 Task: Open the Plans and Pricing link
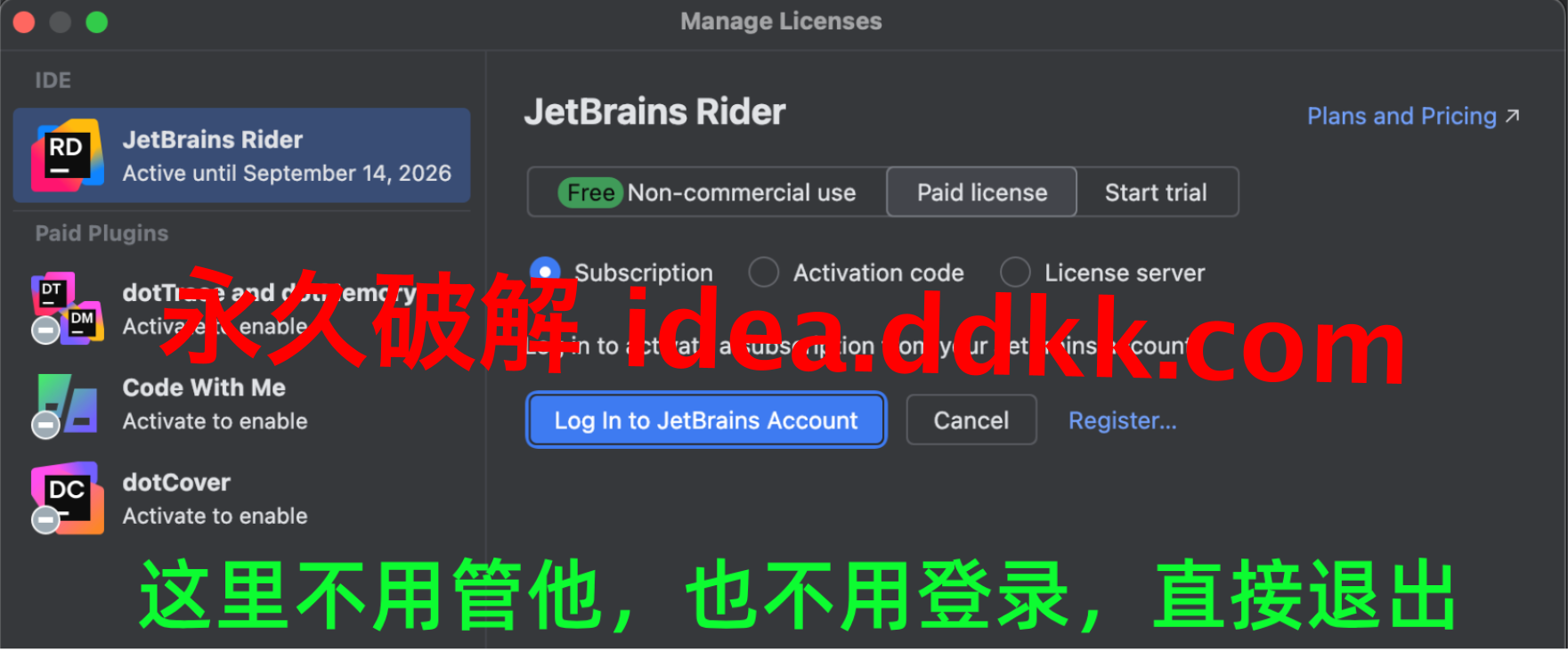pos(1401,116)
